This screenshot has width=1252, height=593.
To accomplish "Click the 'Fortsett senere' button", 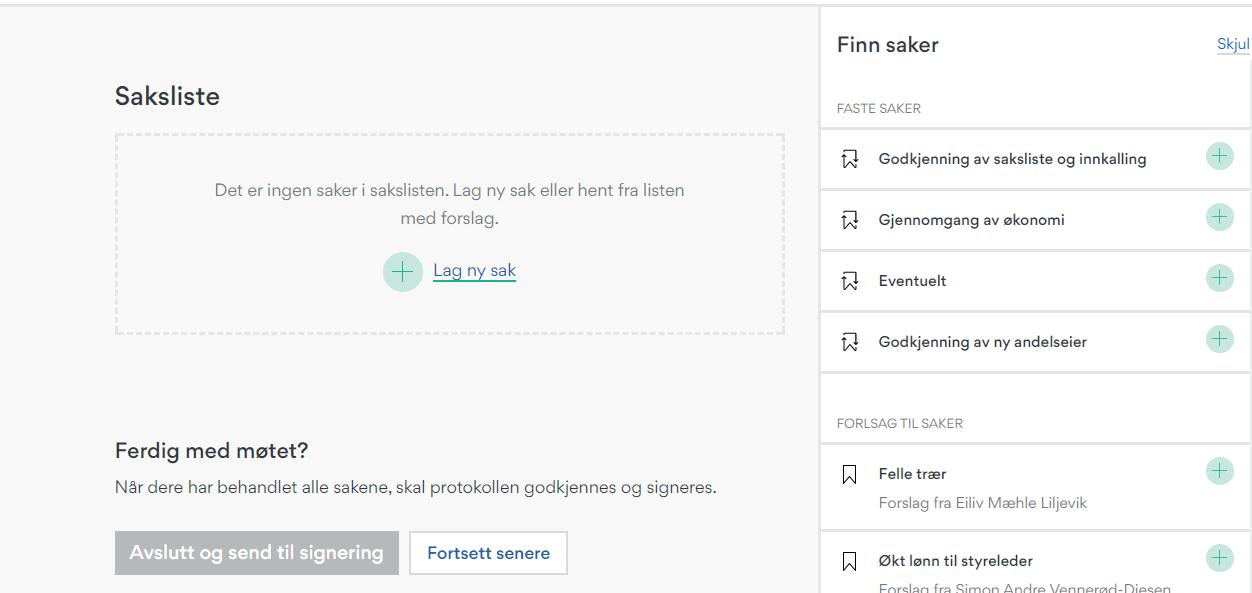I will coord(488,553).
